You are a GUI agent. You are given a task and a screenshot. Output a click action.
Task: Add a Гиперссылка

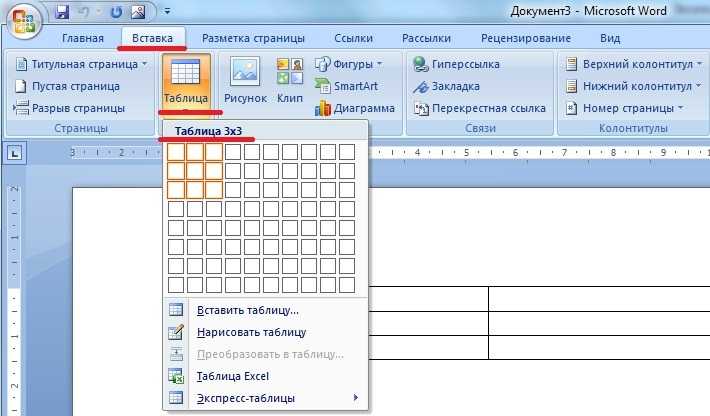tap(456, 64)
